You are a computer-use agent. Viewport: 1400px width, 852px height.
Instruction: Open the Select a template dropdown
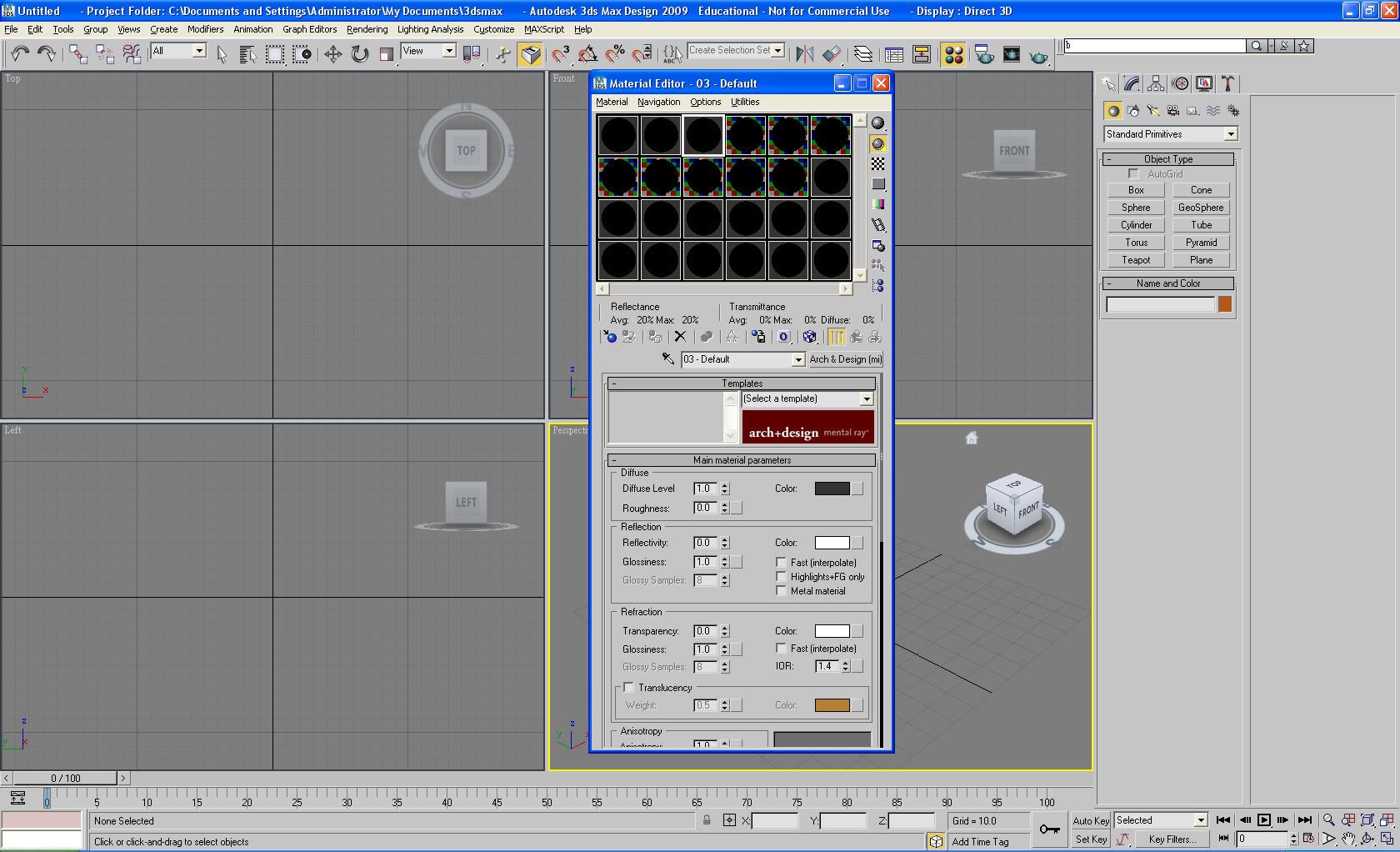pos(866,399)
